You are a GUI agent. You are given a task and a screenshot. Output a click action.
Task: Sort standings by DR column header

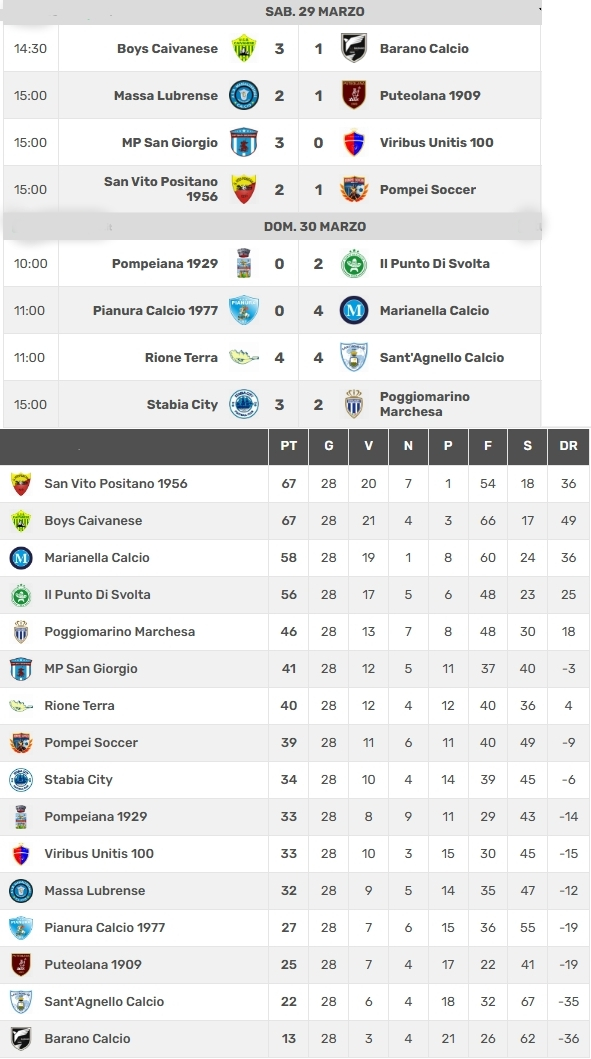pyautogui.click(x=568, y=446)
